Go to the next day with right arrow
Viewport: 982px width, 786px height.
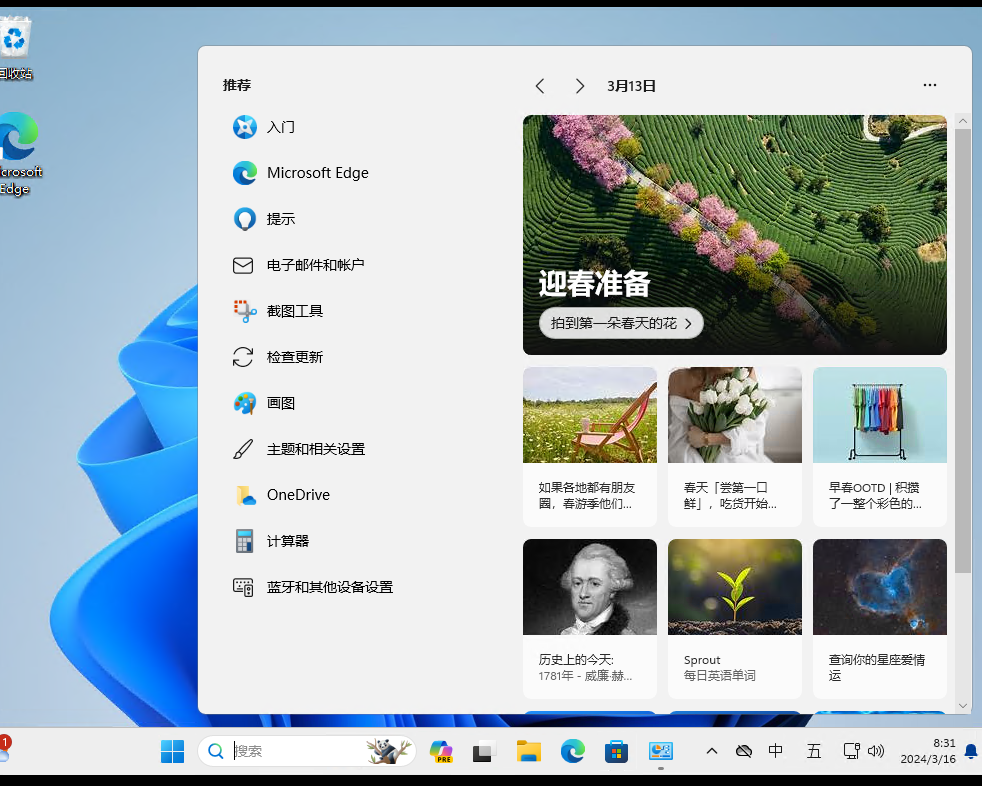click(579, 86)
